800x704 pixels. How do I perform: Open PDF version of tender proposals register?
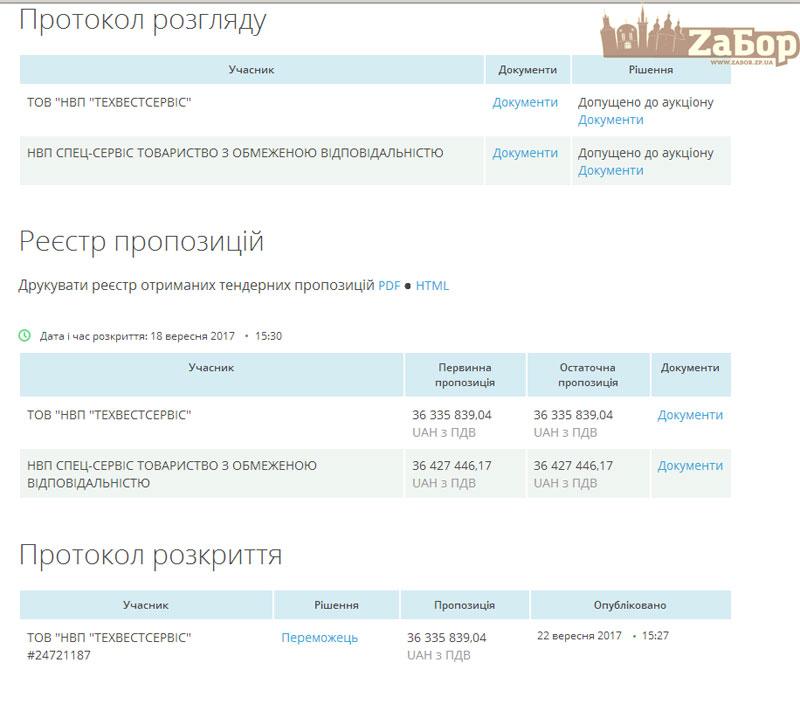(x=388, y=285)
